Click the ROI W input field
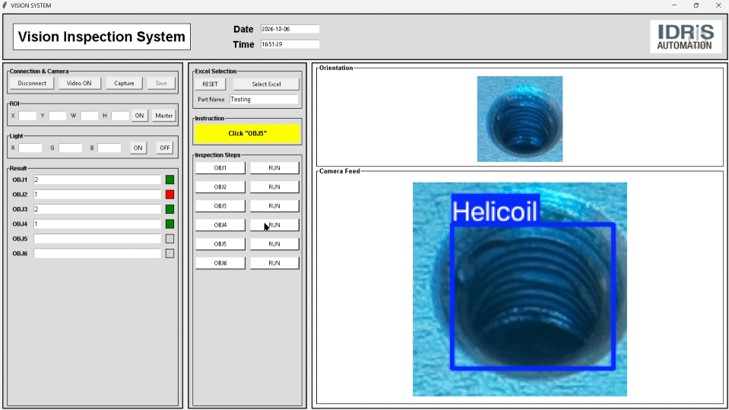This screenshot has width=729, height=410. 89,116
